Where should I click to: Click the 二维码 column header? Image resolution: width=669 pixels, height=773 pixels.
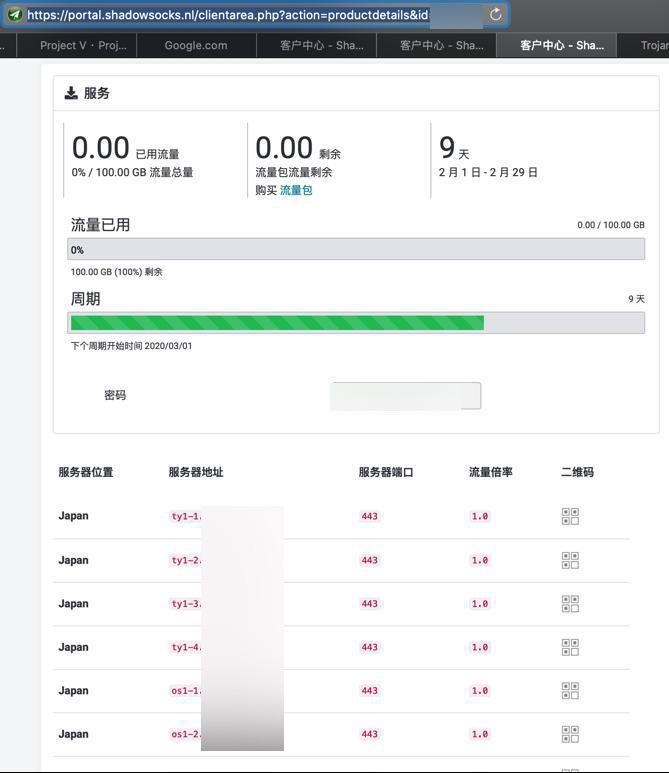point(577,472)
